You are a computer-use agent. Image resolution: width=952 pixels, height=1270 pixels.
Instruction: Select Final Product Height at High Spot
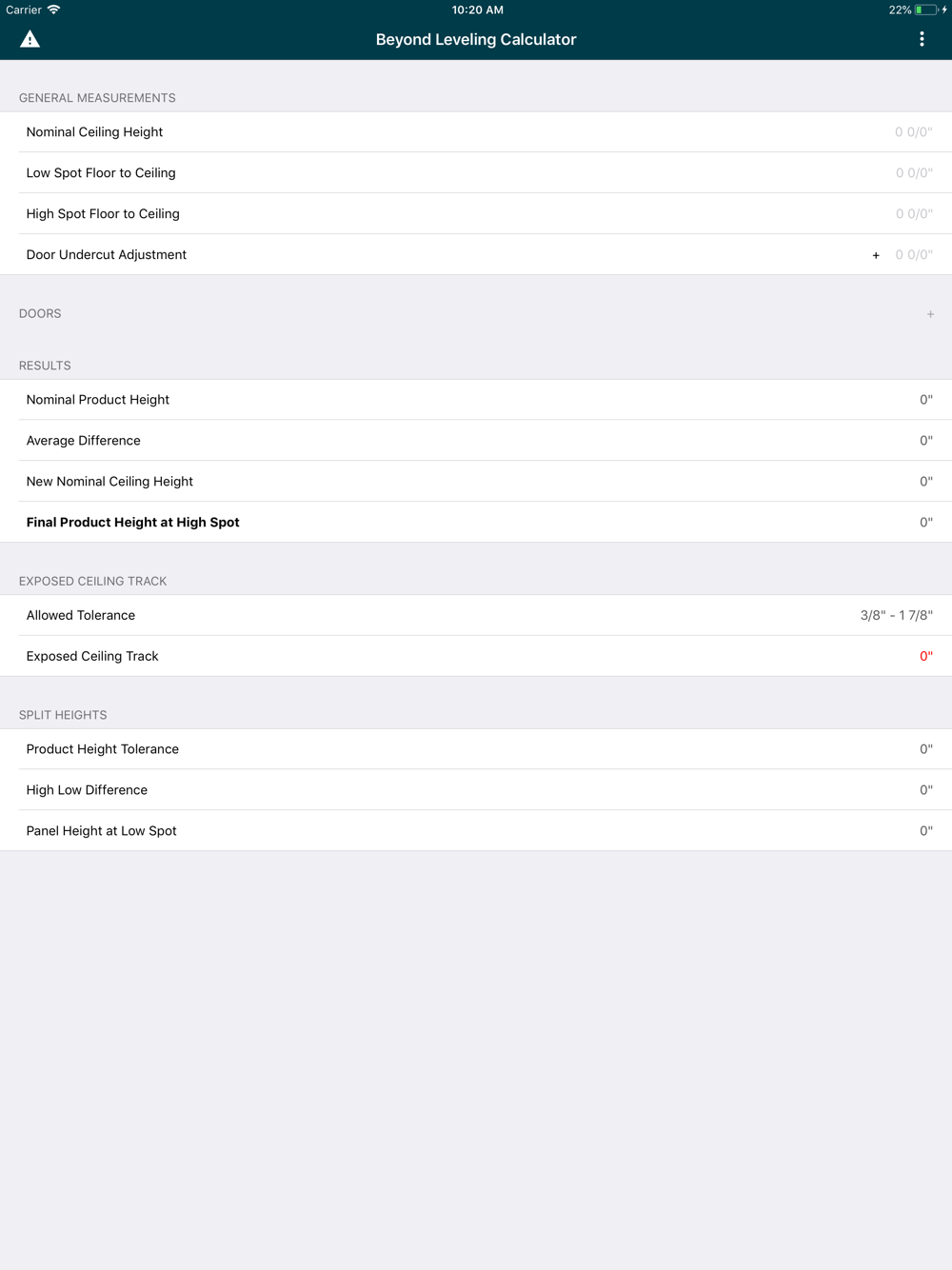[476, 523]
